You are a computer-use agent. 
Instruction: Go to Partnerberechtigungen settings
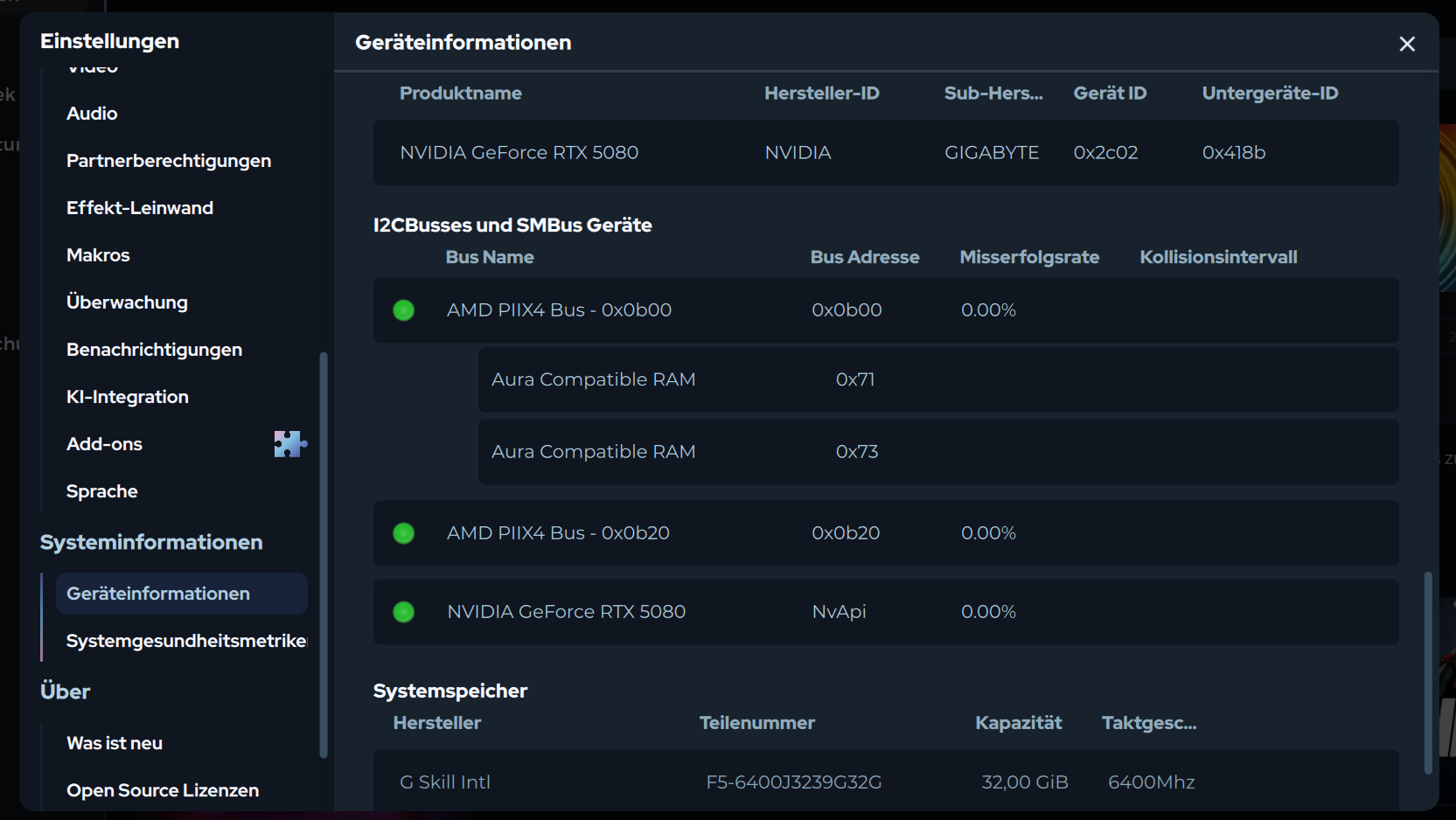point(169,161)
